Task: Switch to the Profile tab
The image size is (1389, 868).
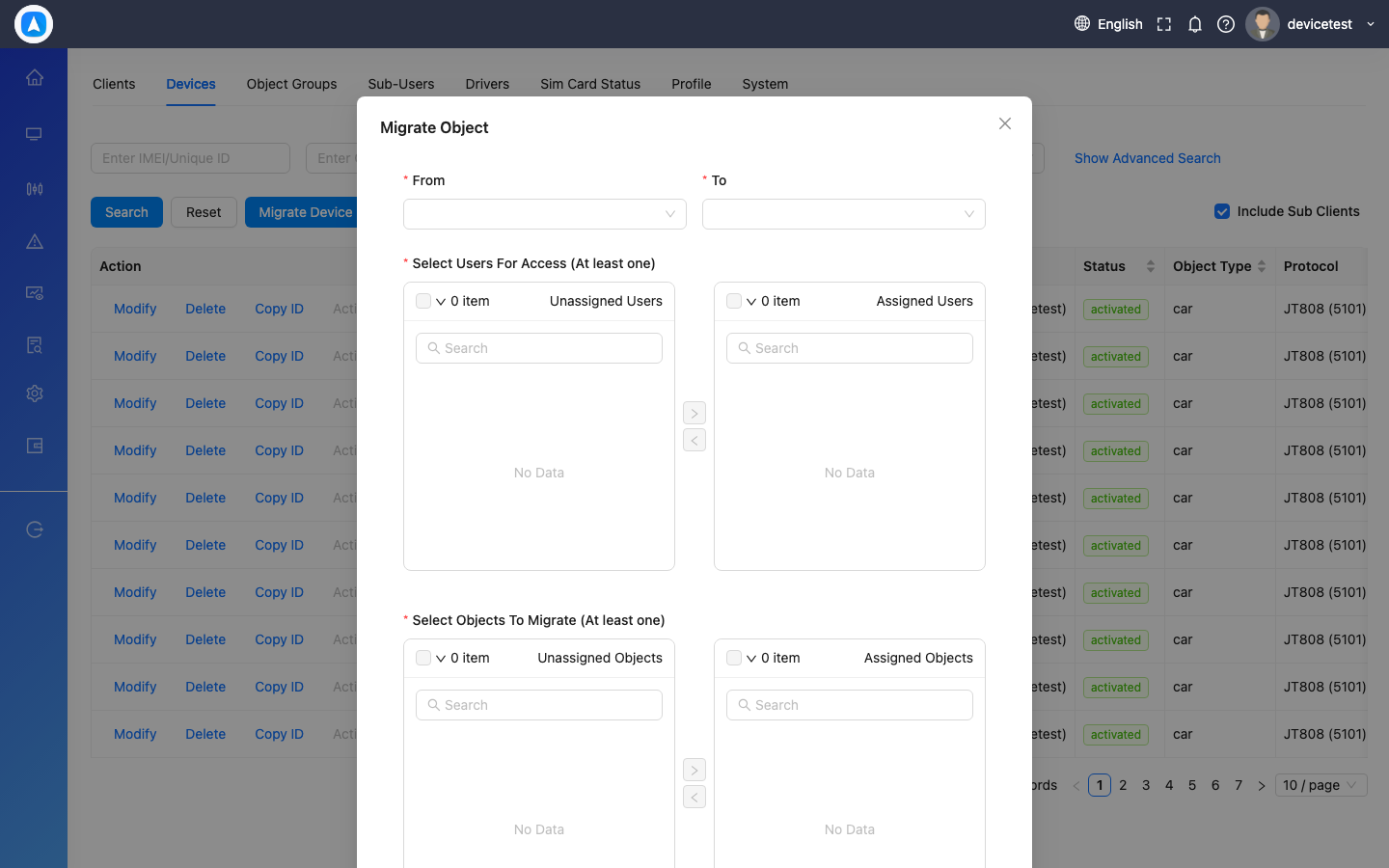Action: coord(692,84)
